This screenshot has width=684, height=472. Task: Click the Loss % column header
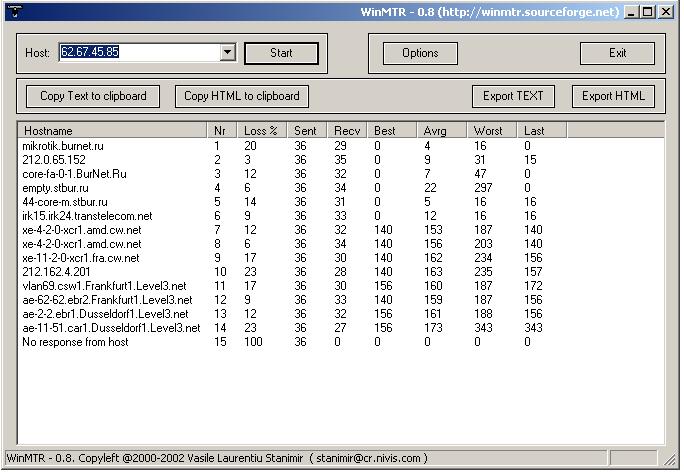click(262, 131)
